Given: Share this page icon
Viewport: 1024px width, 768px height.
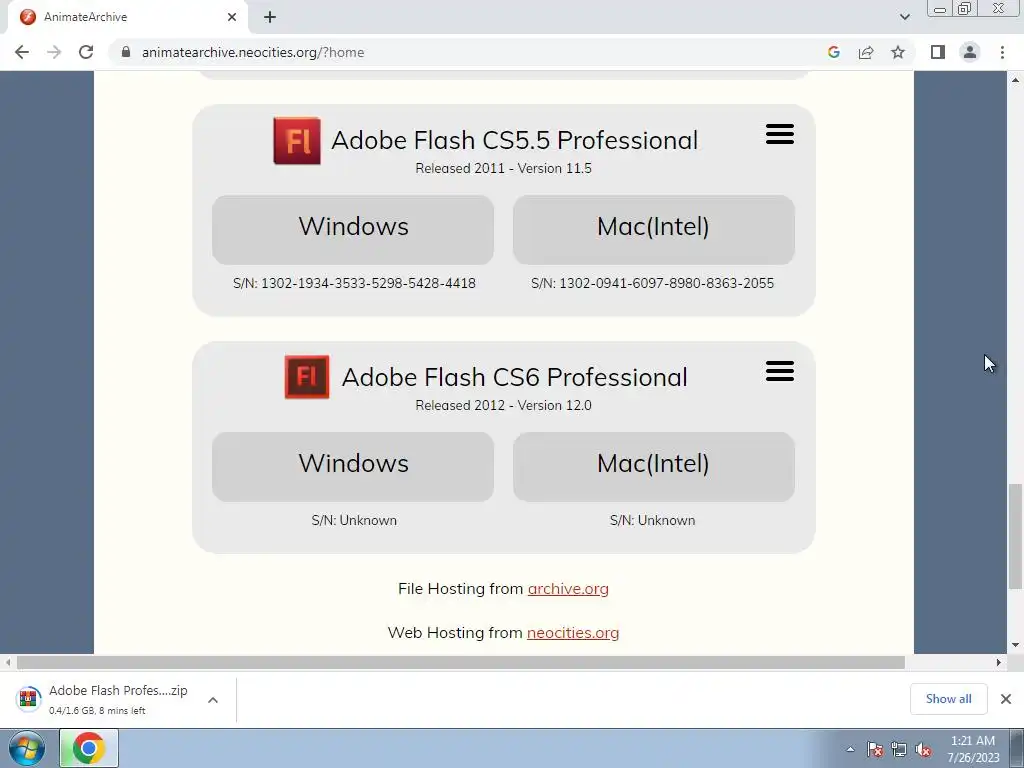Looking at the screenshot, I should (x=866, y=52).
